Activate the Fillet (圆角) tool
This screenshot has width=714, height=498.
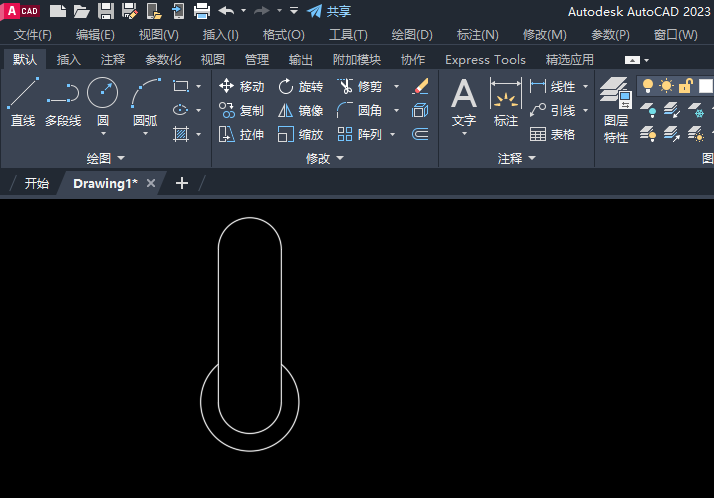(360, 110)
